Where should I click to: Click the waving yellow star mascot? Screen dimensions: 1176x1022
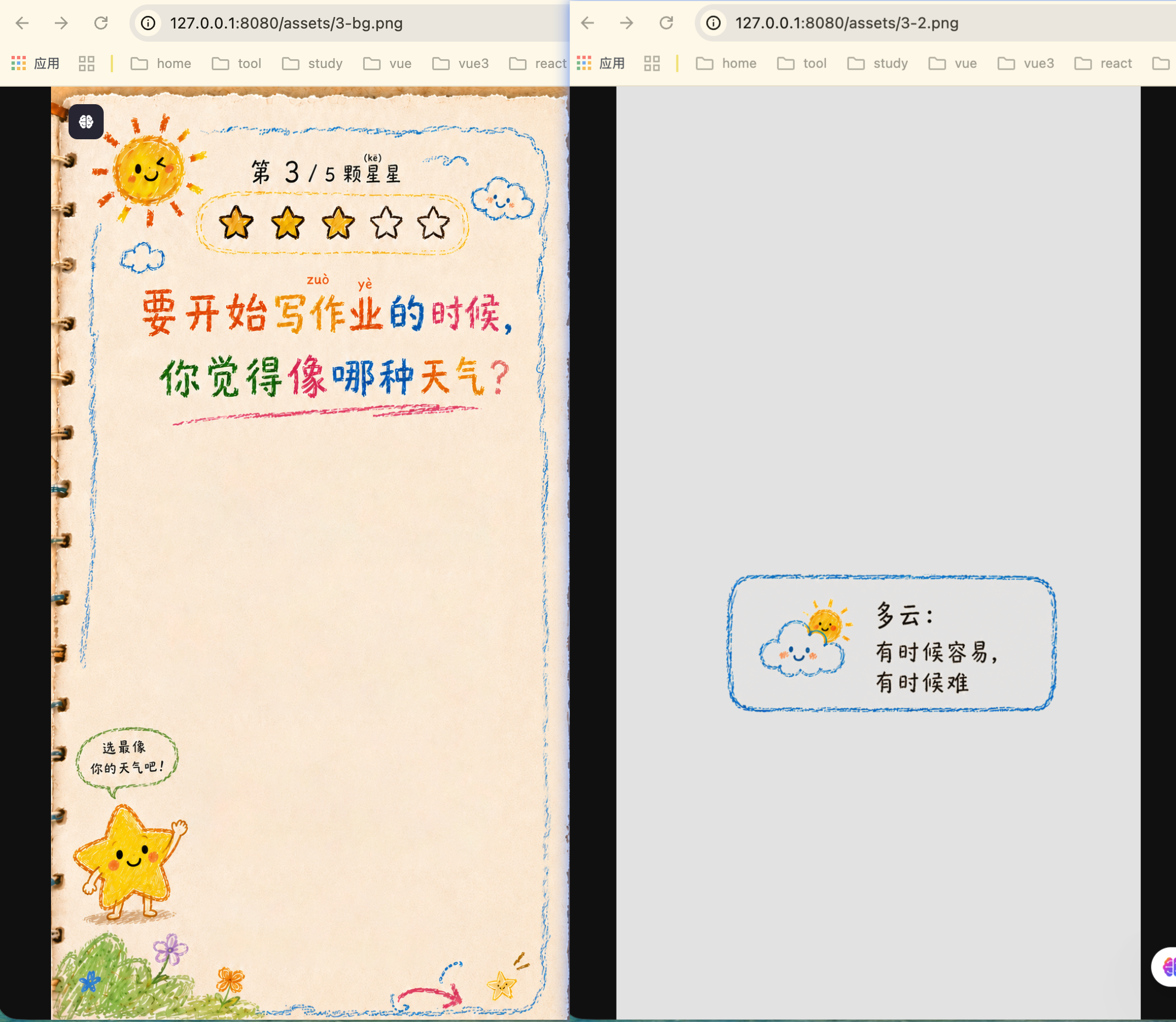tap(130, 861)
